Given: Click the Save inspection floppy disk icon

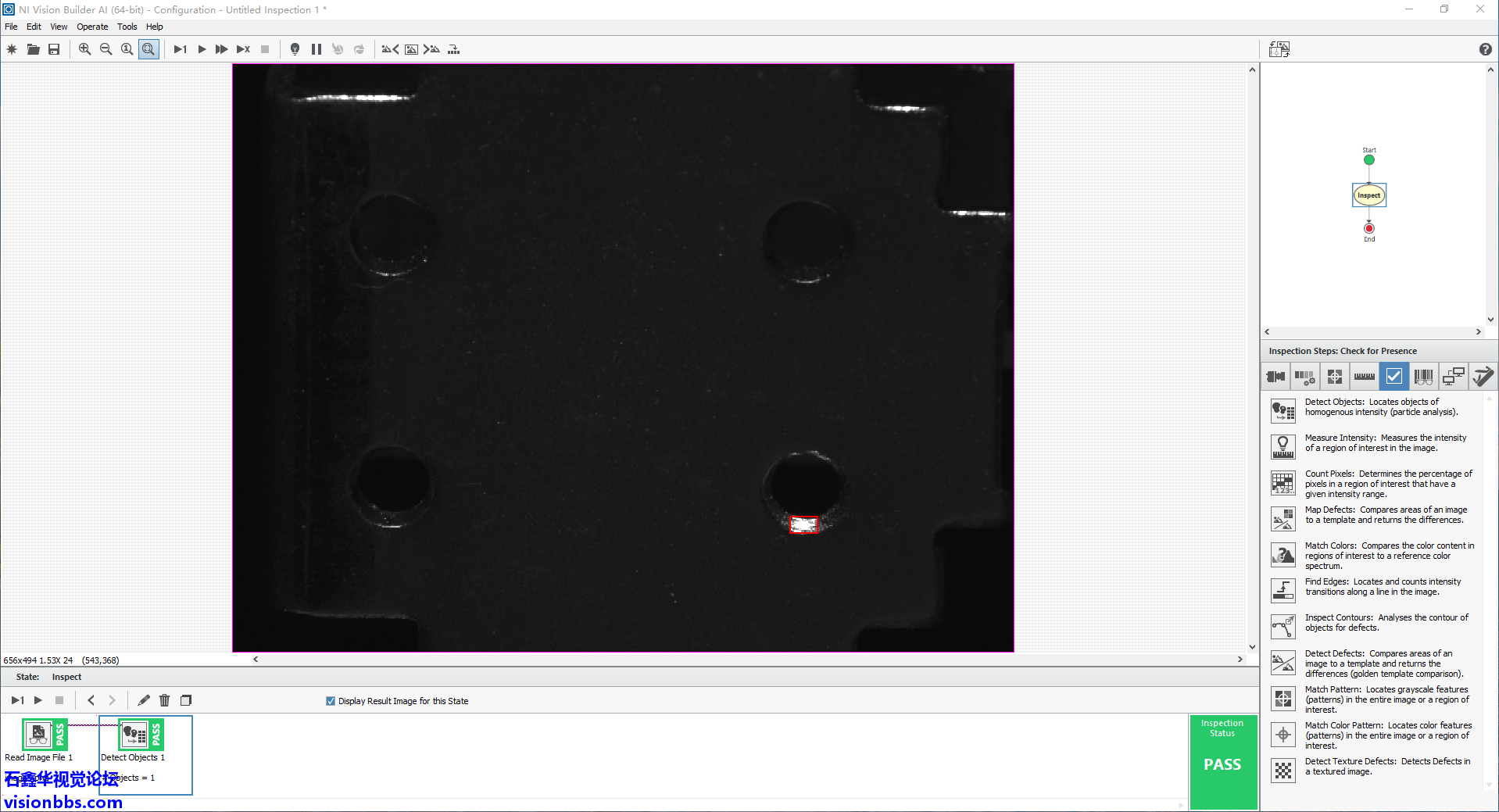Looking at the screenshot, I should coord(54,49).
